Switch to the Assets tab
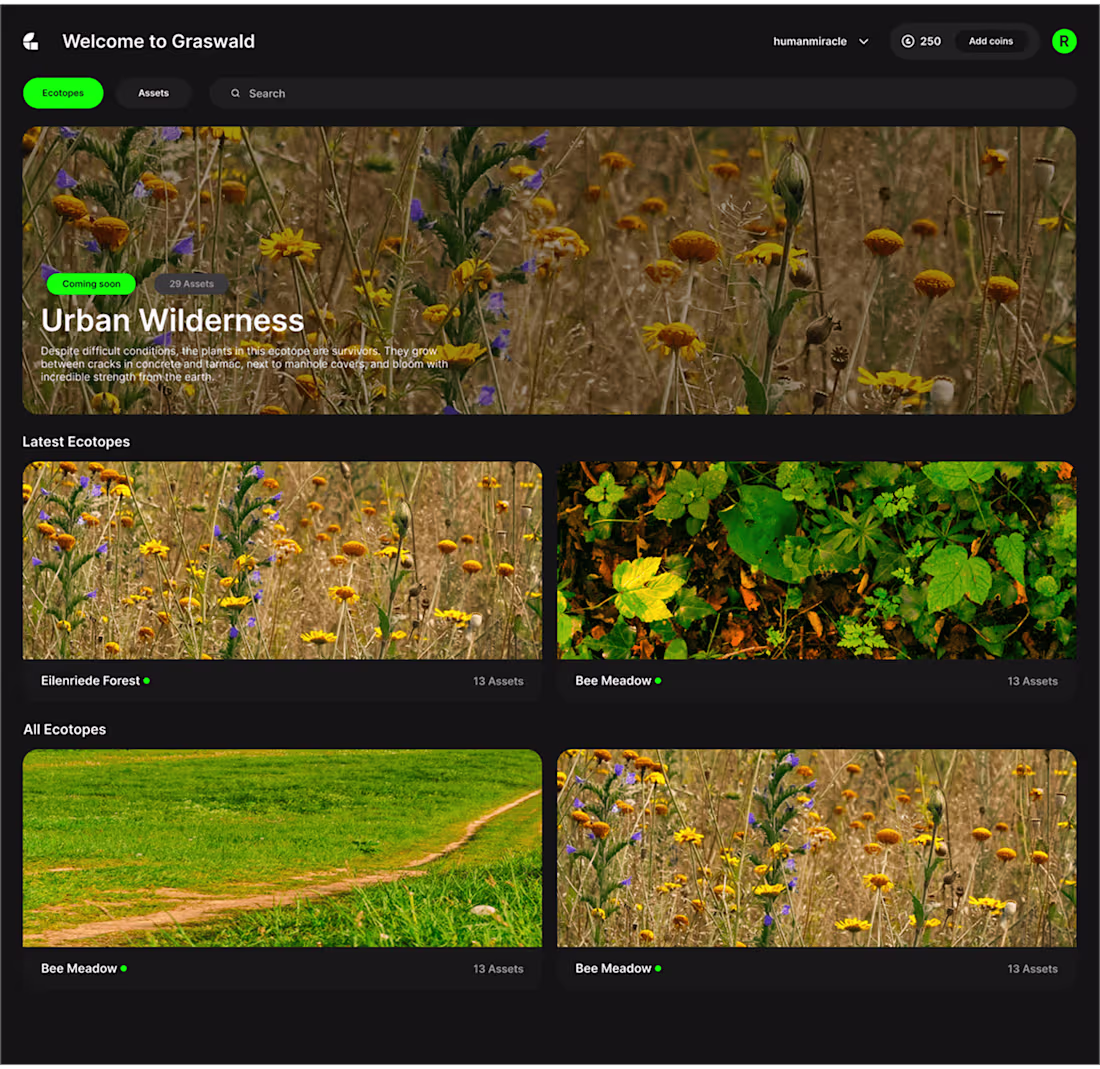Screen dimensions: 1100x1069 click(x=153, y=93)
